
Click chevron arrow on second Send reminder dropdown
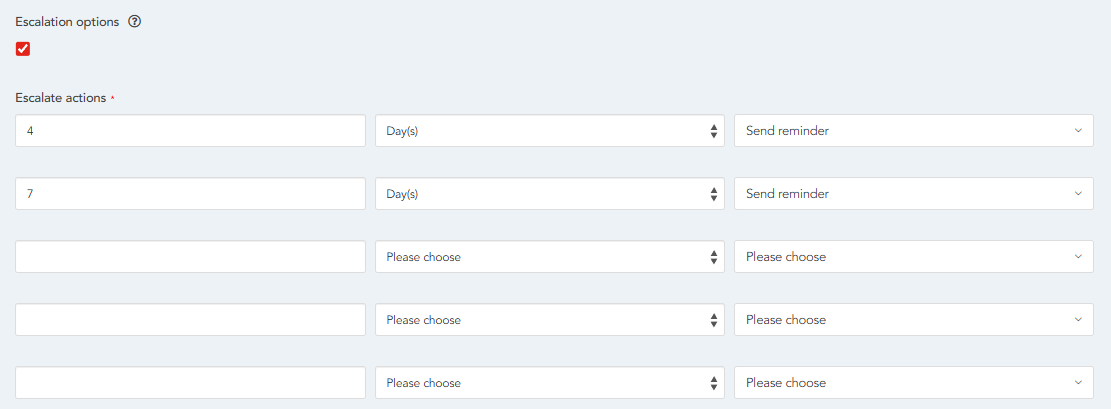click(1077, 194)
